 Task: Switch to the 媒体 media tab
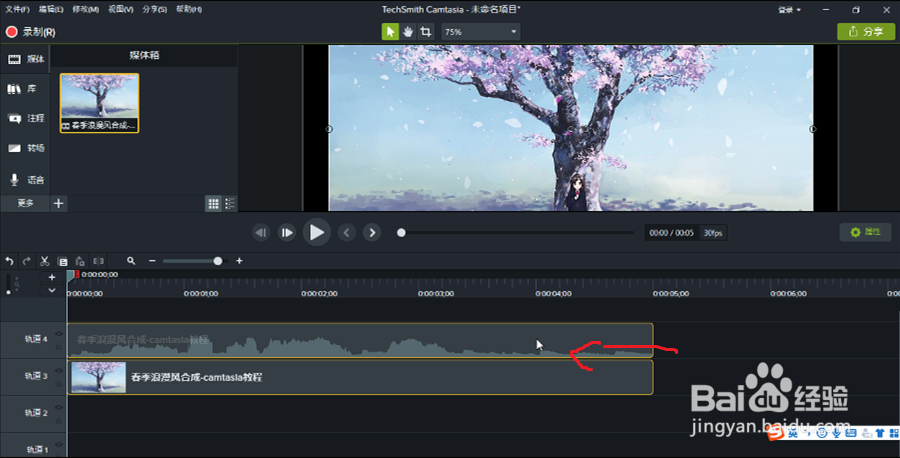[25, 59]
